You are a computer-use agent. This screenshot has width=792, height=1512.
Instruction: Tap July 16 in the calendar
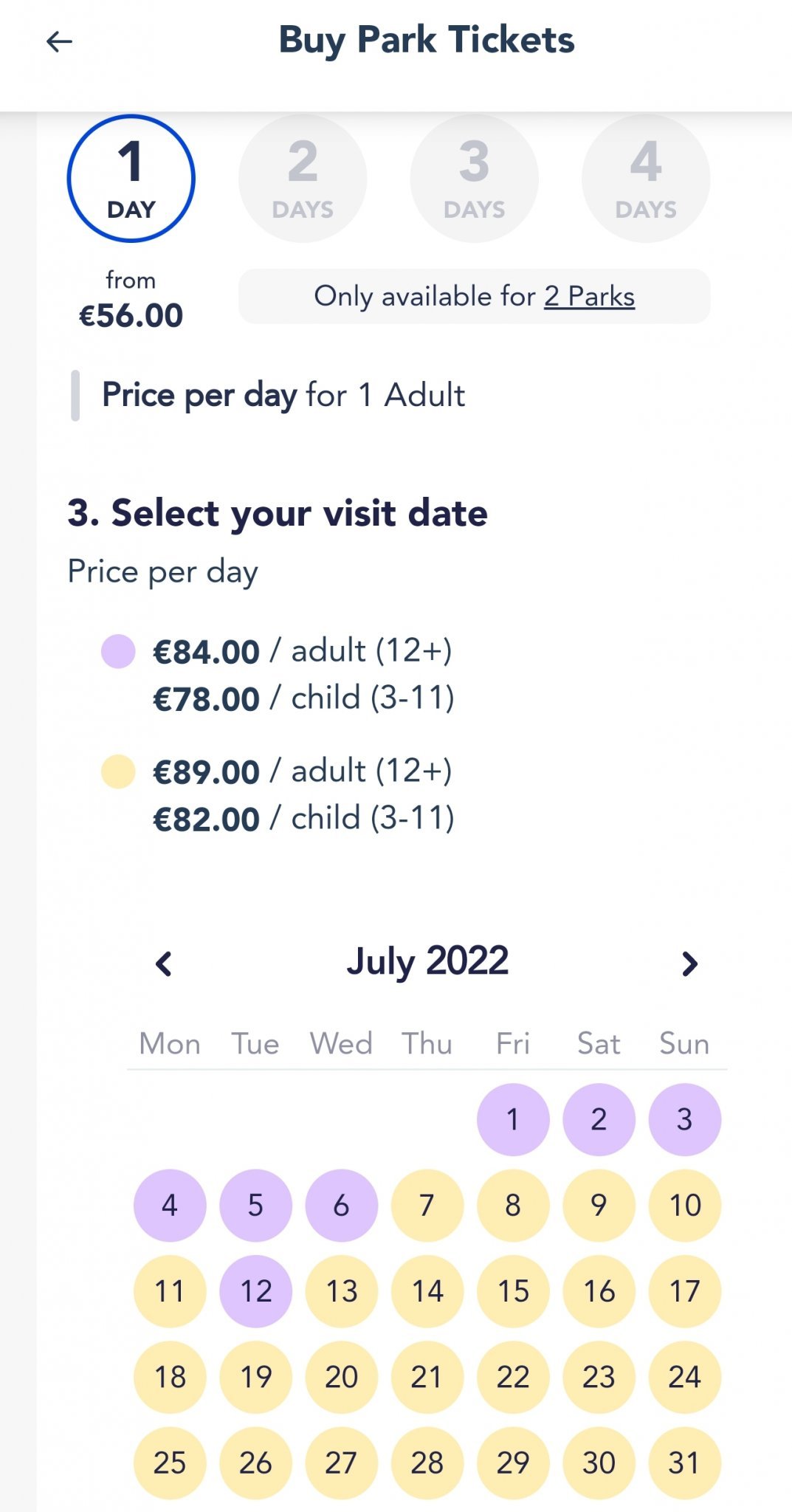coord(599,1291)
